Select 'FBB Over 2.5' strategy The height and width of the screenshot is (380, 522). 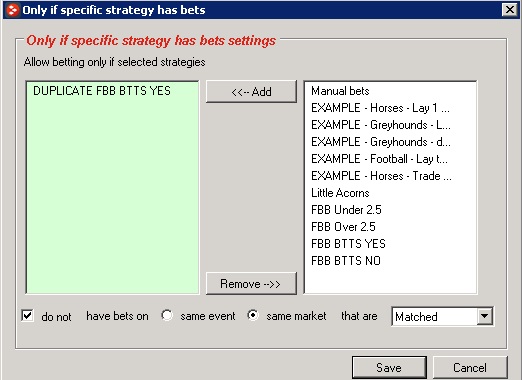343,227
